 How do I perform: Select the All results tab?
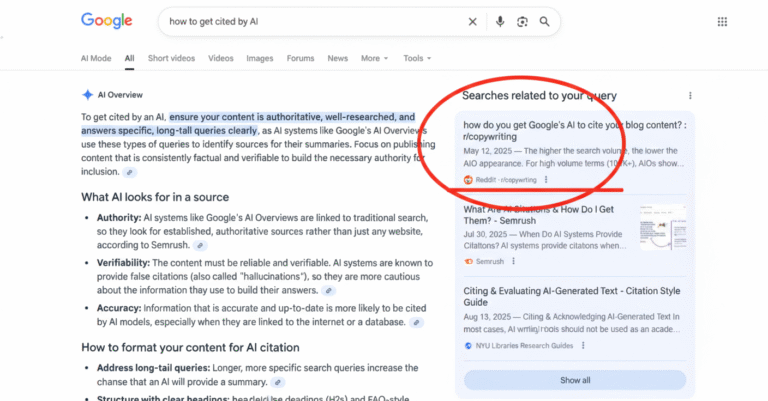129,58
